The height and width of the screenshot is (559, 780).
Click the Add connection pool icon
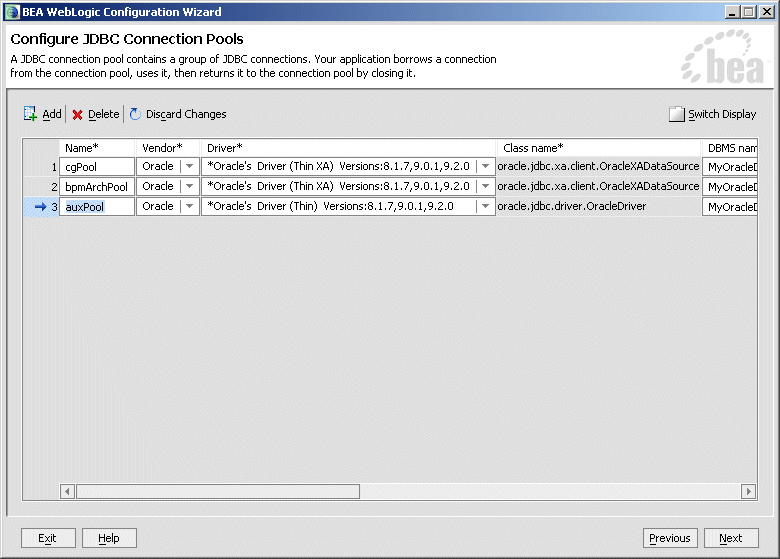pos(30,114)
